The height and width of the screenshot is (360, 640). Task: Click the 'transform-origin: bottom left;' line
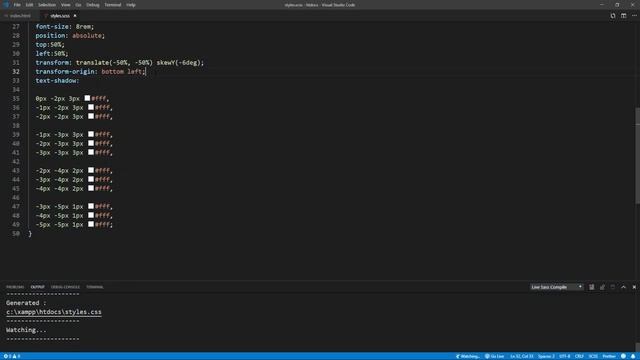tap(90, 71)
